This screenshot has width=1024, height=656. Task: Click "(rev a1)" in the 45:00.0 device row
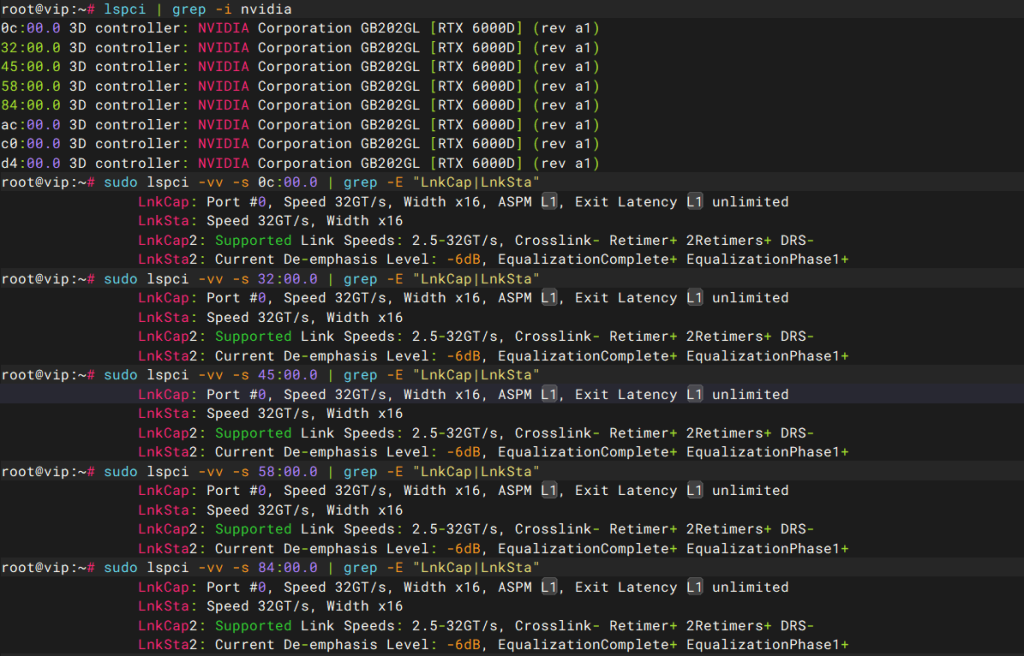click(x=565, y=67)
